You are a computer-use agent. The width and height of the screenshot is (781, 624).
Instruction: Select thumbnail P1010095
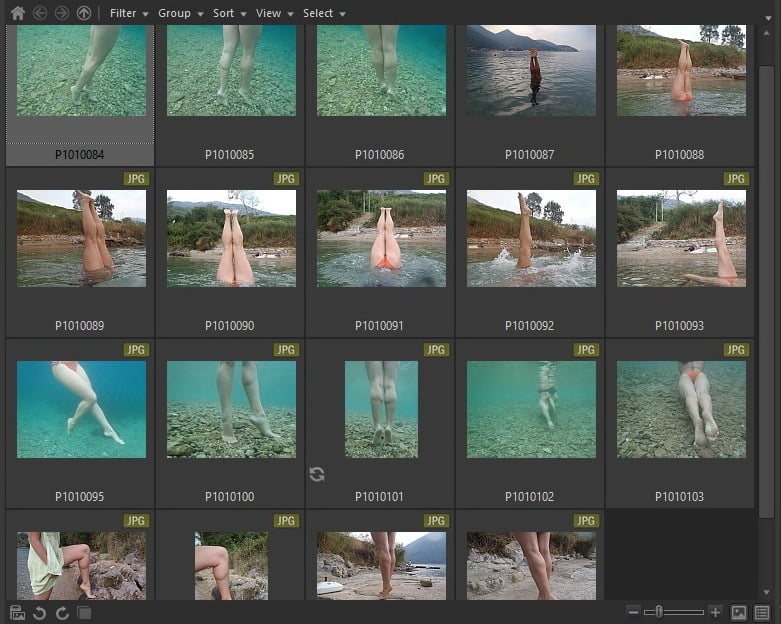click(81, 409)
